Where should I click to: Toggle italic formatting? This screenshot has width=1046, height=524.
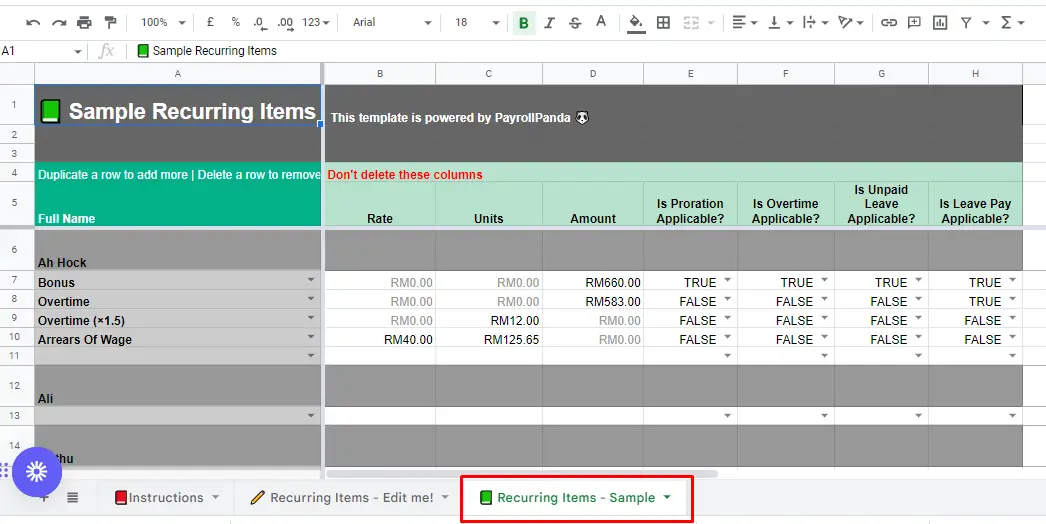coord(549,23)
